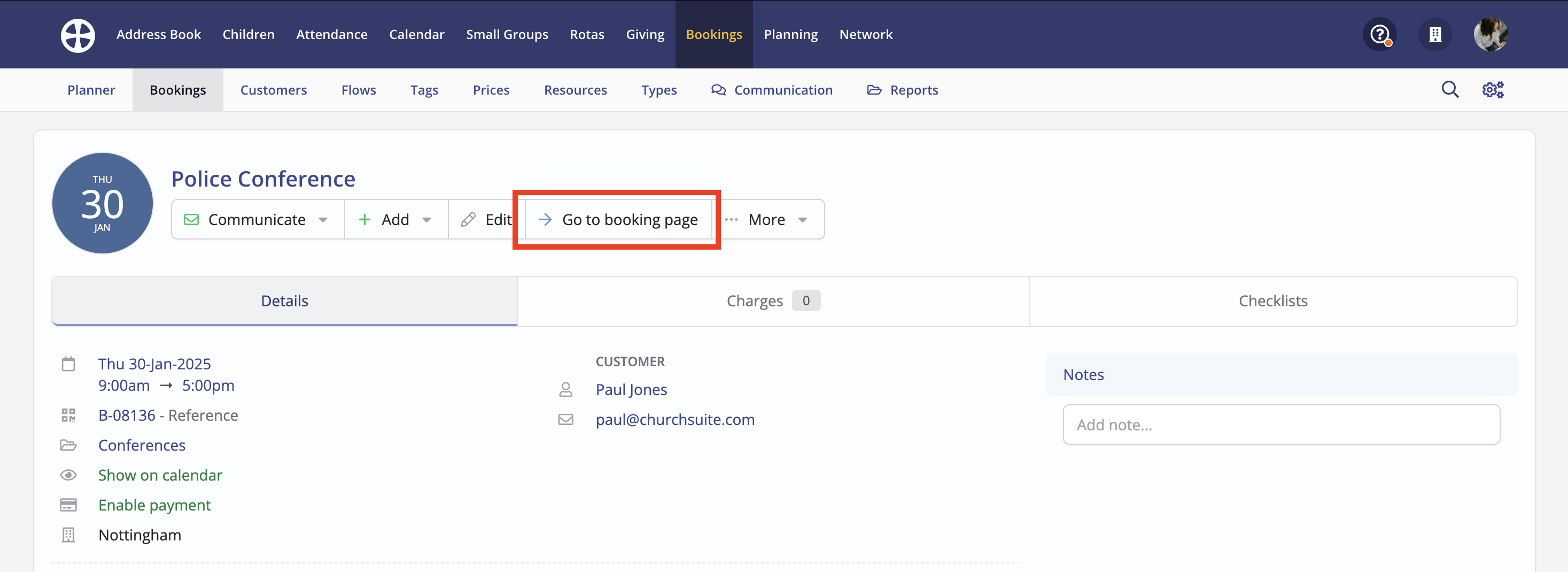Screen dimensions: 1568x572
Task: Click the Add note input field
Action: click(x=1282, y=424)
